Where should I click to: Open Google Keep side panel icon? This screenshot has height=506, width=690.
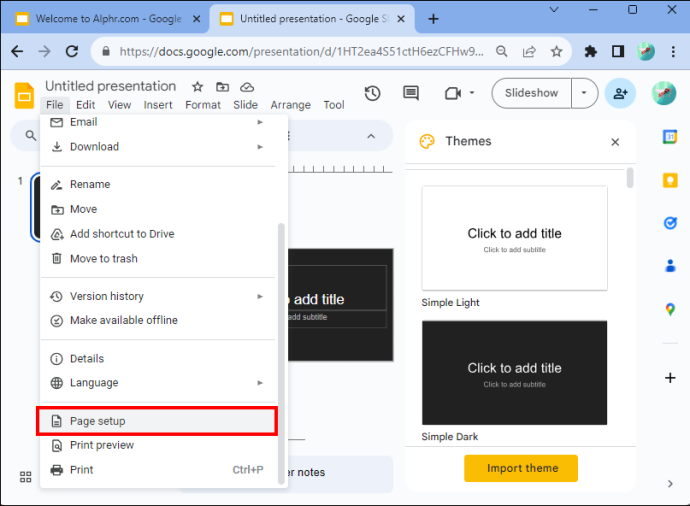point(670,180)
